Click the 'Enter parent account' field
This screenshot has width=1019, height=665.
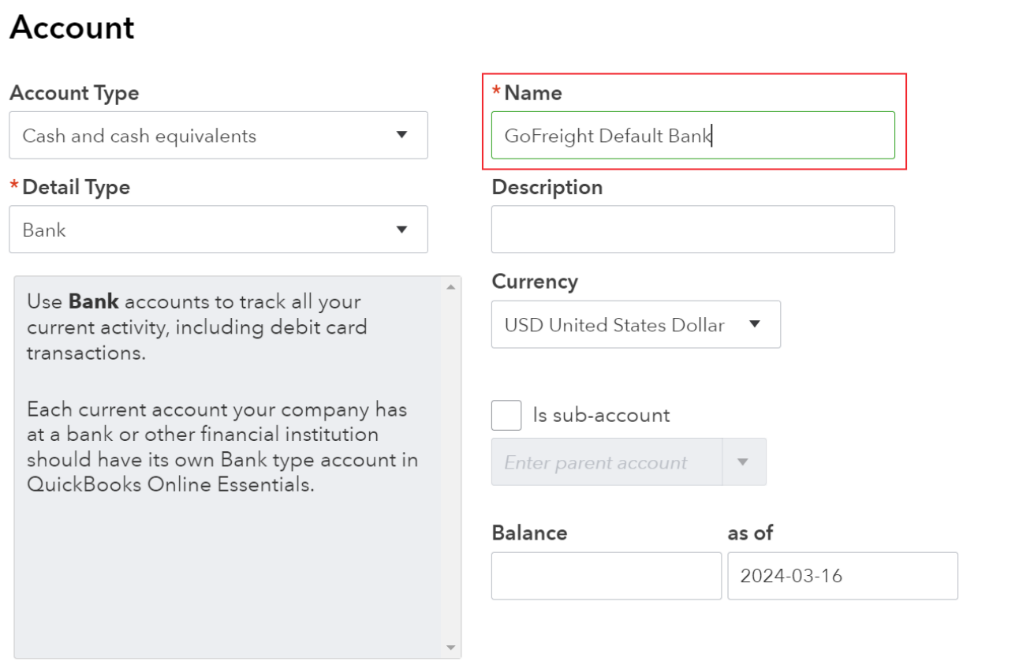pos(605,462)
